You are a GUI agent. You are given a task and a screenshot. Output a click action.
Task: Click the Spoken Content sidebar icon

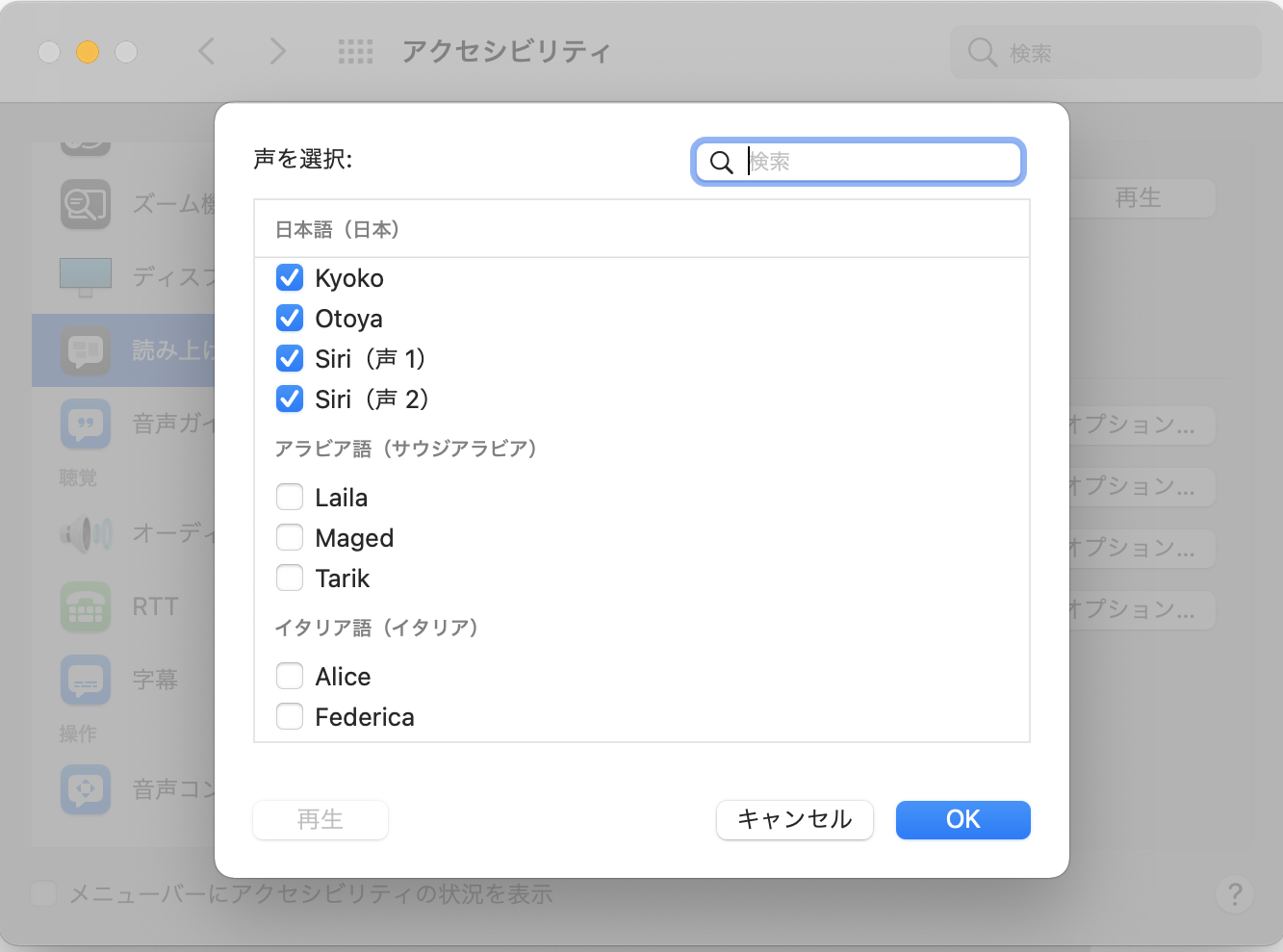[86, 350]
